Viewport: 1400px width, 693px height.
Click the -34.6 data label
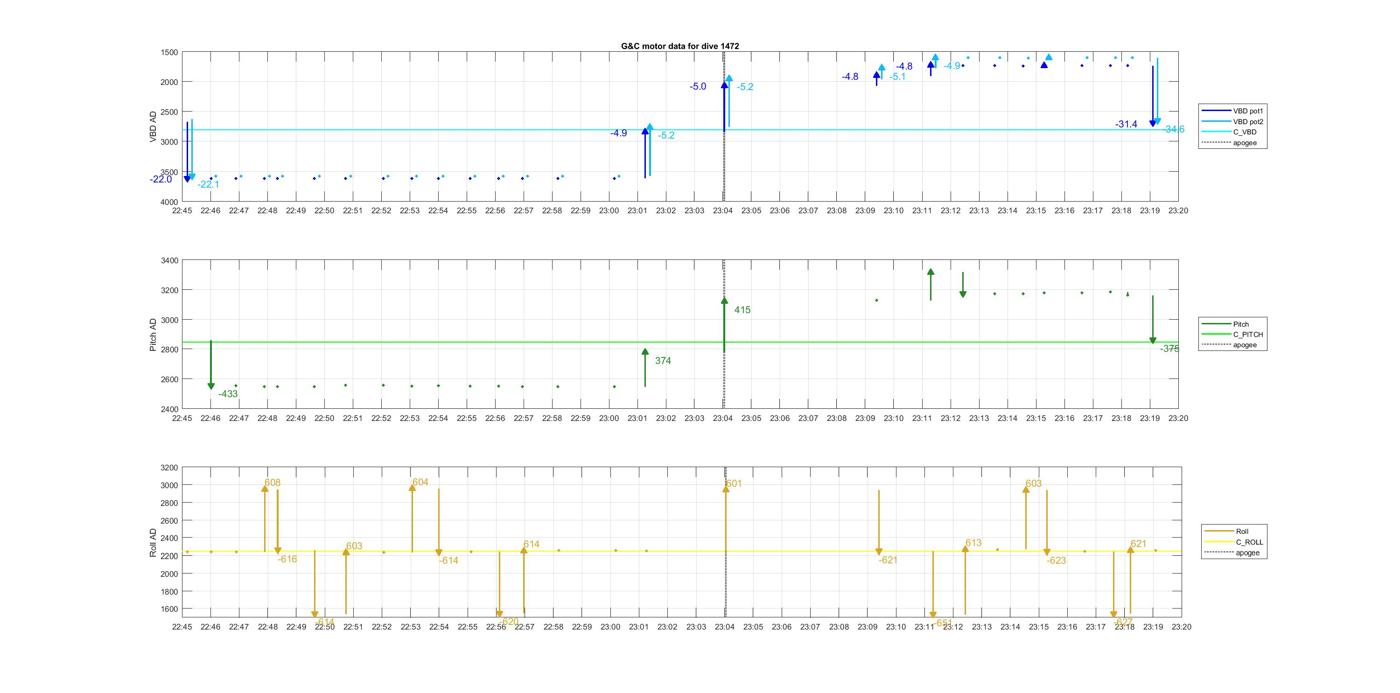1173,130
